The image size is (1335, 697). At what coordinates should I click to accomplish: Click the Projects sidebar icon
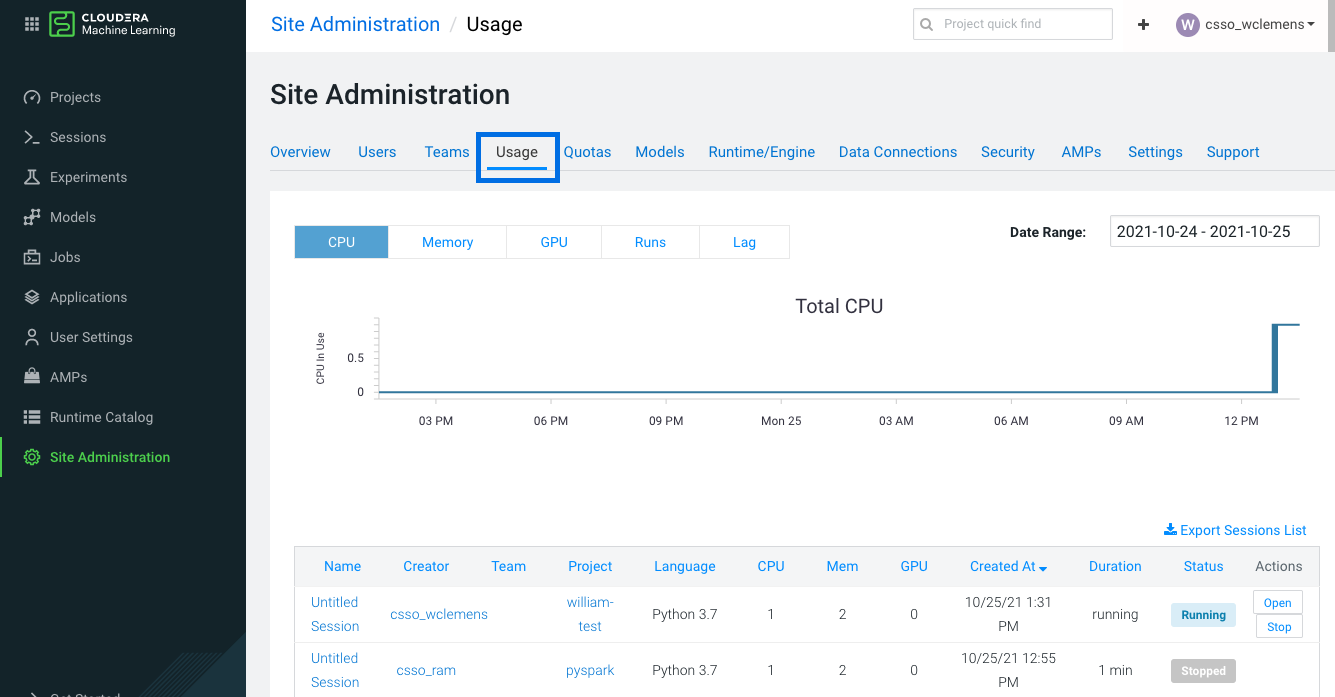tap(32, 97)
